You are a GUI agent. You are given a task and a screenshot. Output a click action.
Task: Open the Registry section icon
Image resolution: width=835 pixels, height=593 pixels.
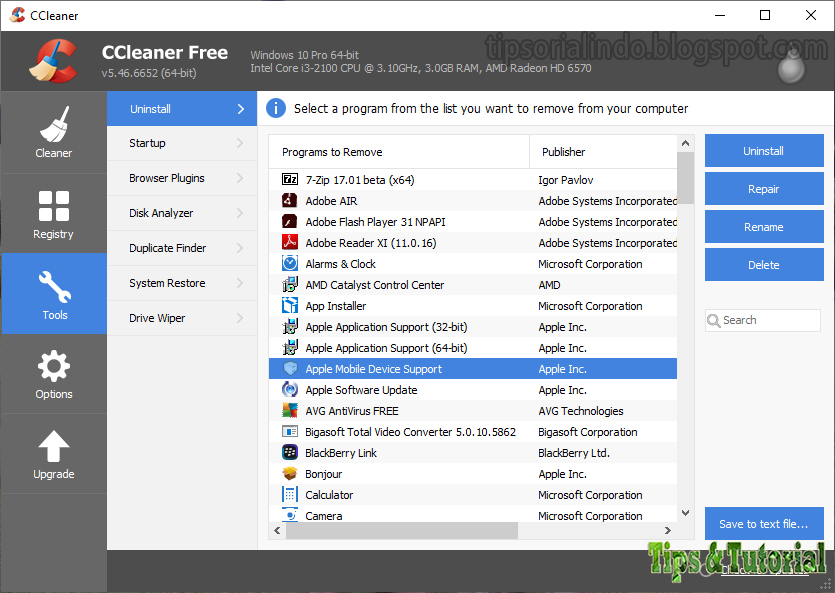pos(54,205)
